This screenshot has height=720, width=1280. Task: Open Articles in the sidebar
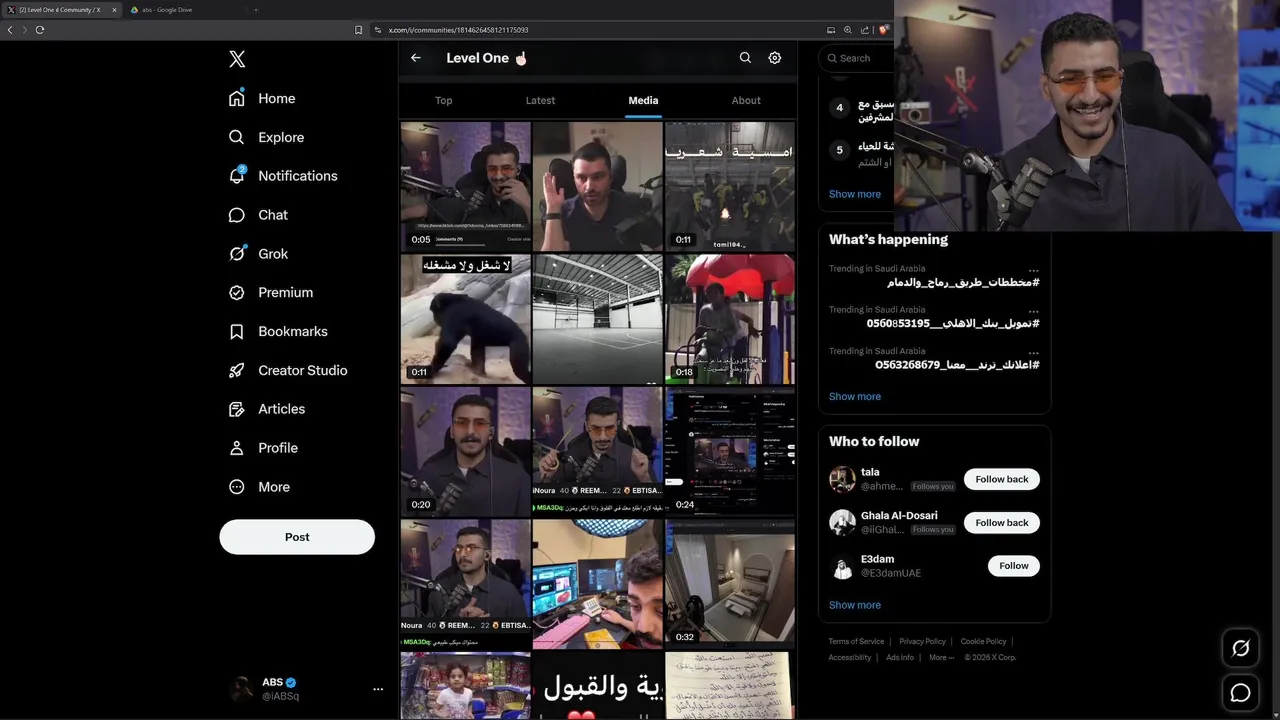click(x=267, y=409)
